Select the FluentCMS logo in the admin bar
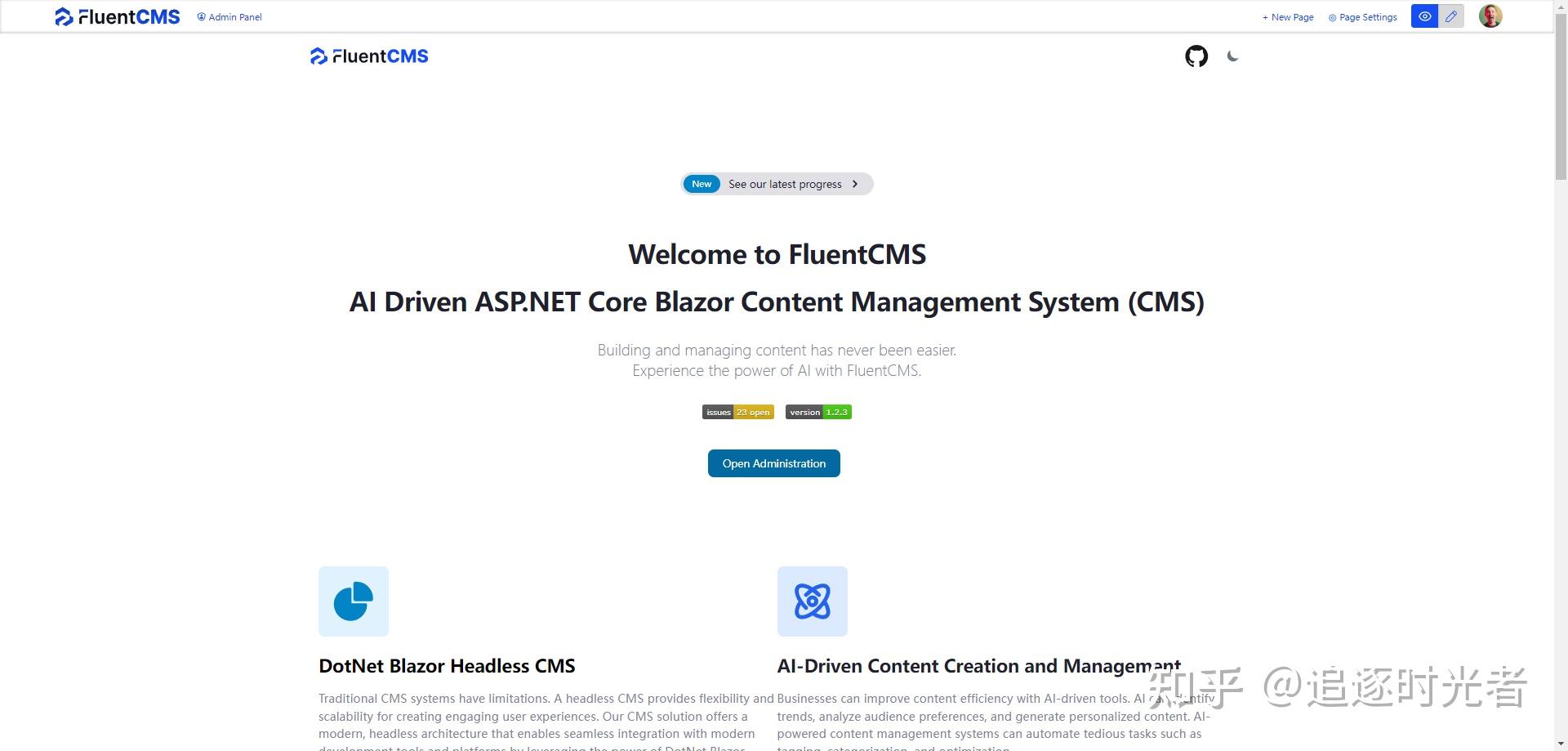 pos(117,16)
